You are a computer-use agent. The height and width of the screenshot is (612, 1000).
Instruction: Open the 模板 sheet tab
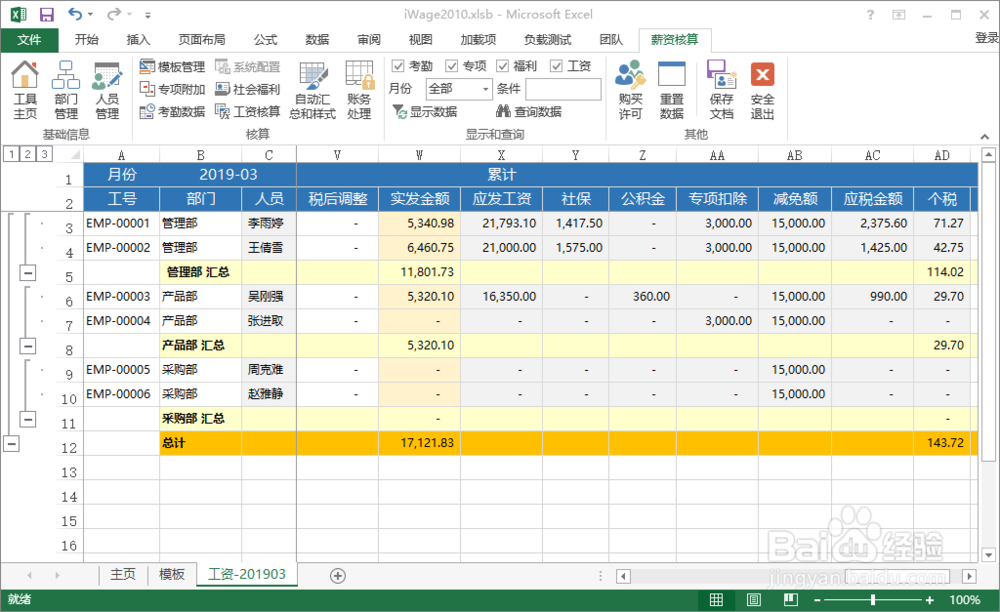172,574
